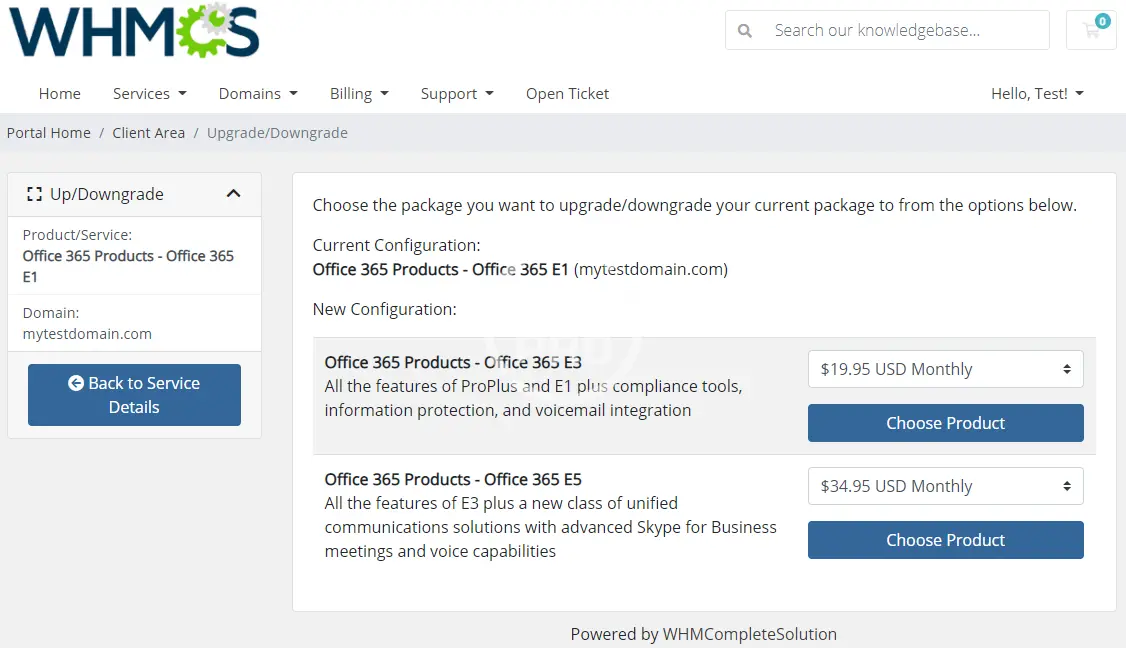Go to Portal Home breadcrumb link

tap(49, 133)
